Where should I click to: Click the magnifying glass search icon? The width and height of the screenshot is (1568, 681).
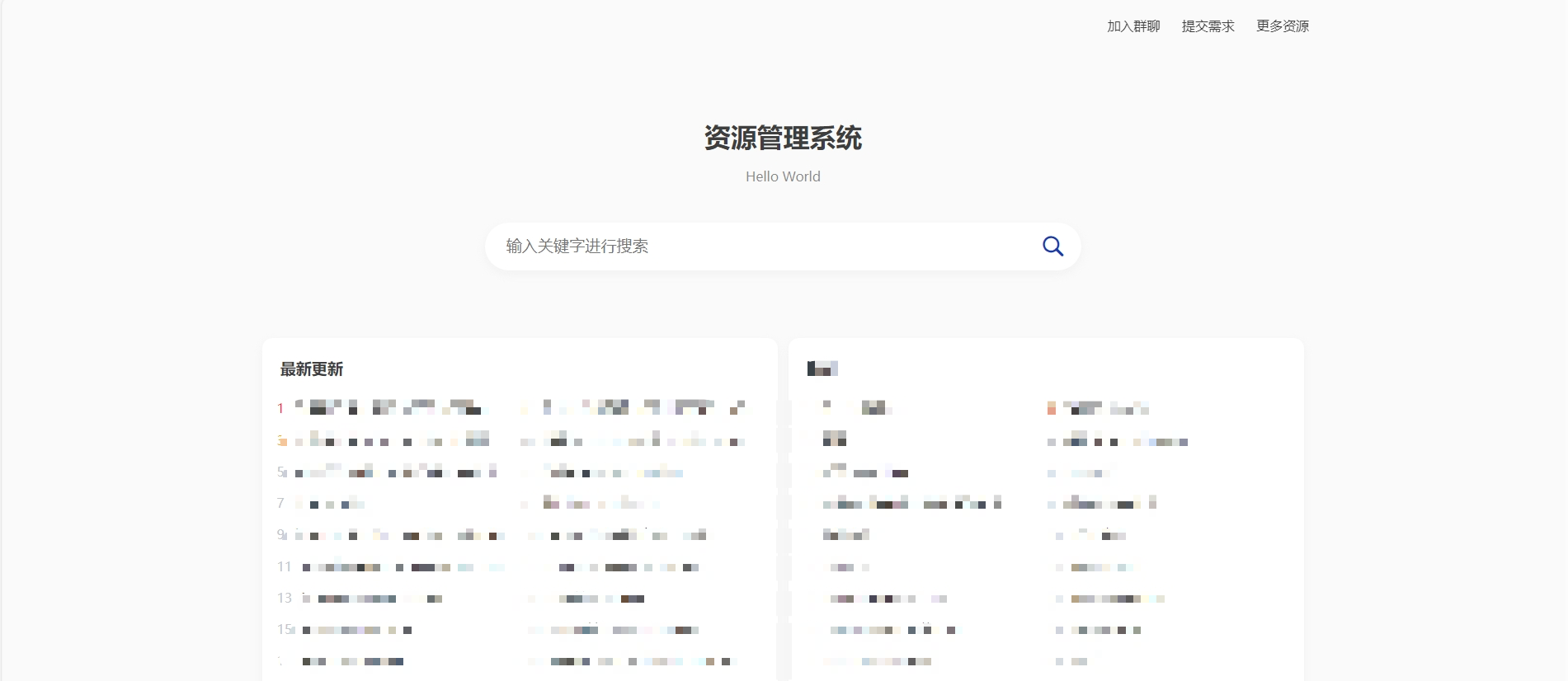point(1052,247)
